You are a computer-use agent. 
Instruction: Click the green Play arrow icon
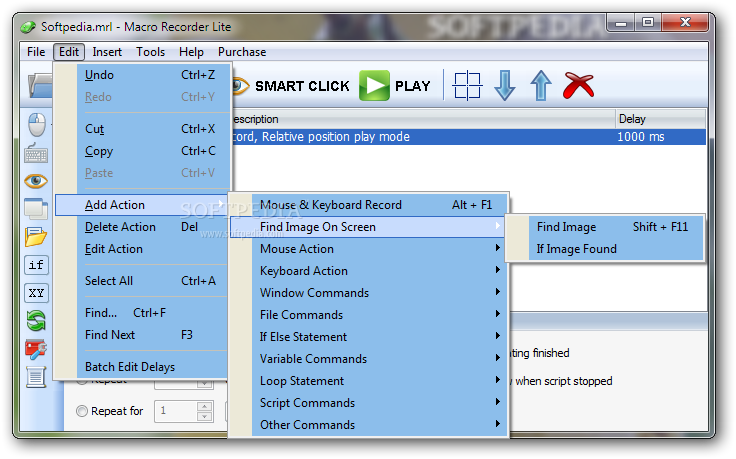[x=374, y=85]
